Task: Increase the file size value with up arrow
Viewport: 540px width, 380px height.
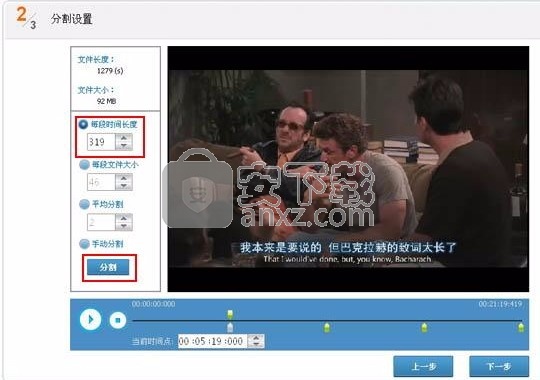Action: pyautogui.click(x=124, y=178)
